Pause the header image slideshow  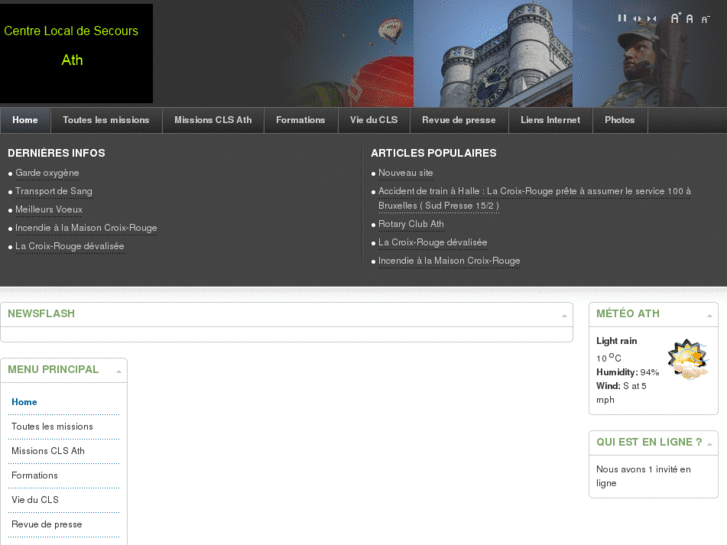pos(622,18)
